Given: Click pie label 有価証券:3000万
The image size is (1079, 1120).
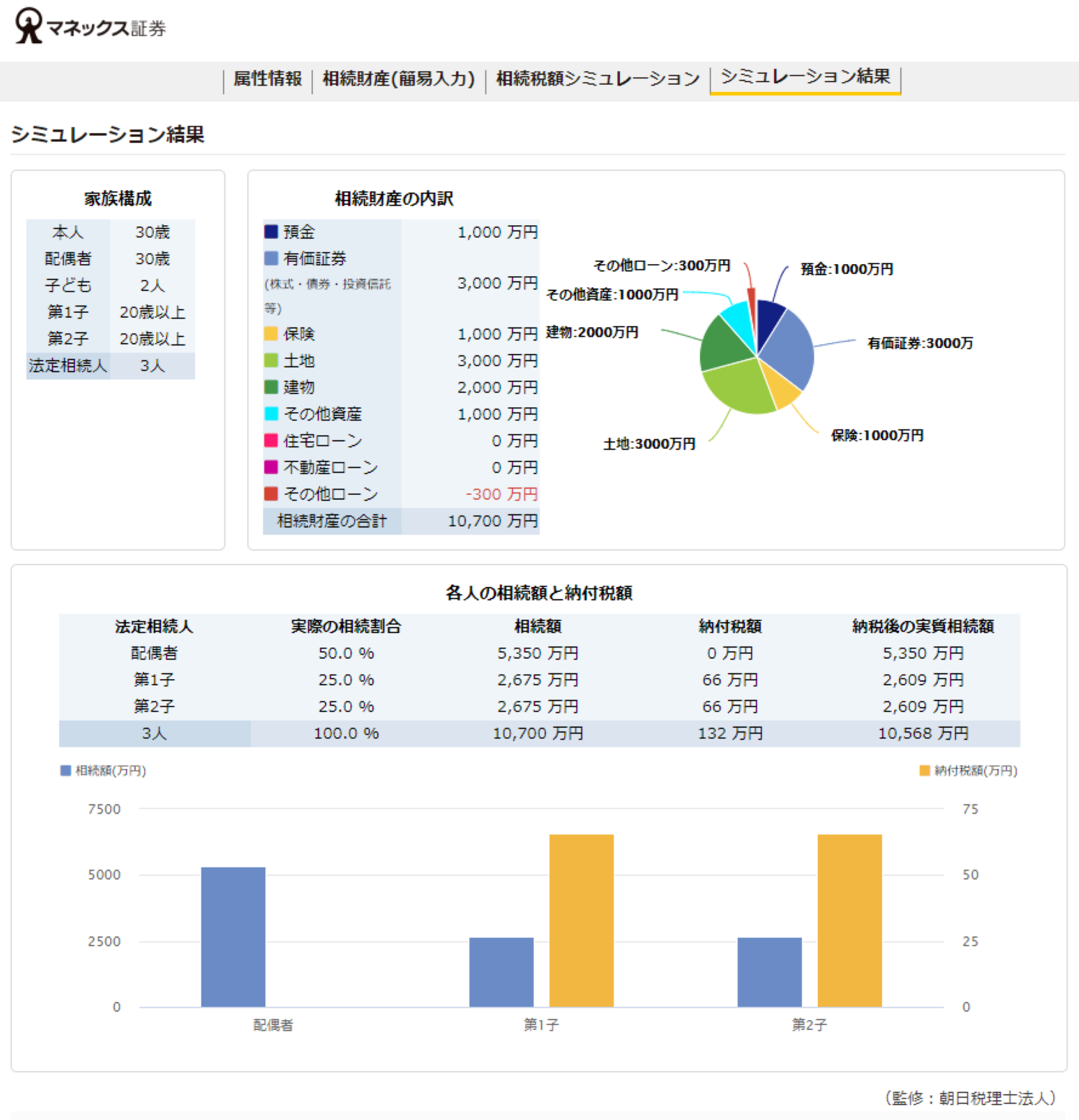Looking at the screenshot, I should click(x=920, y=343).
